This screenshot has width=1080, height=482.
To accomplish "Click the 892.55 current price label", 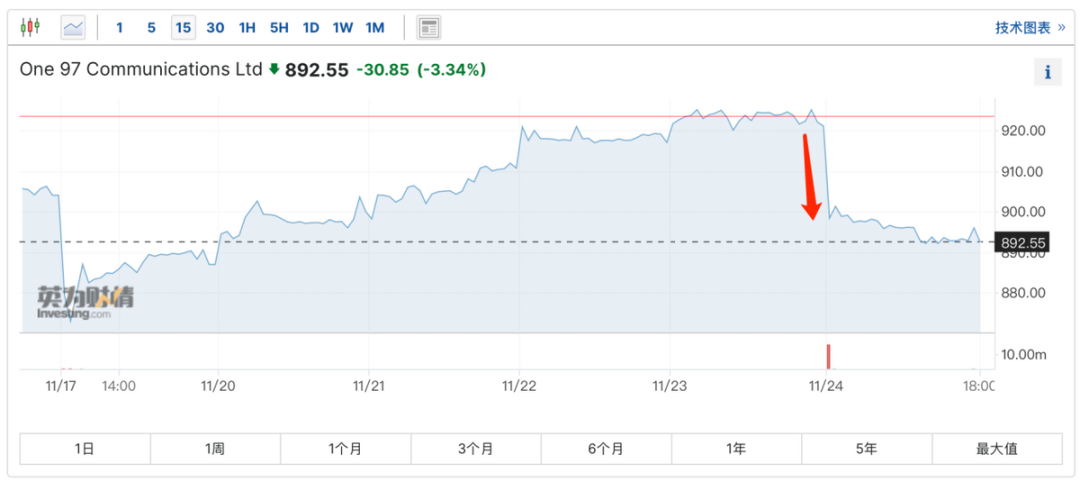I will (1021, 243).
